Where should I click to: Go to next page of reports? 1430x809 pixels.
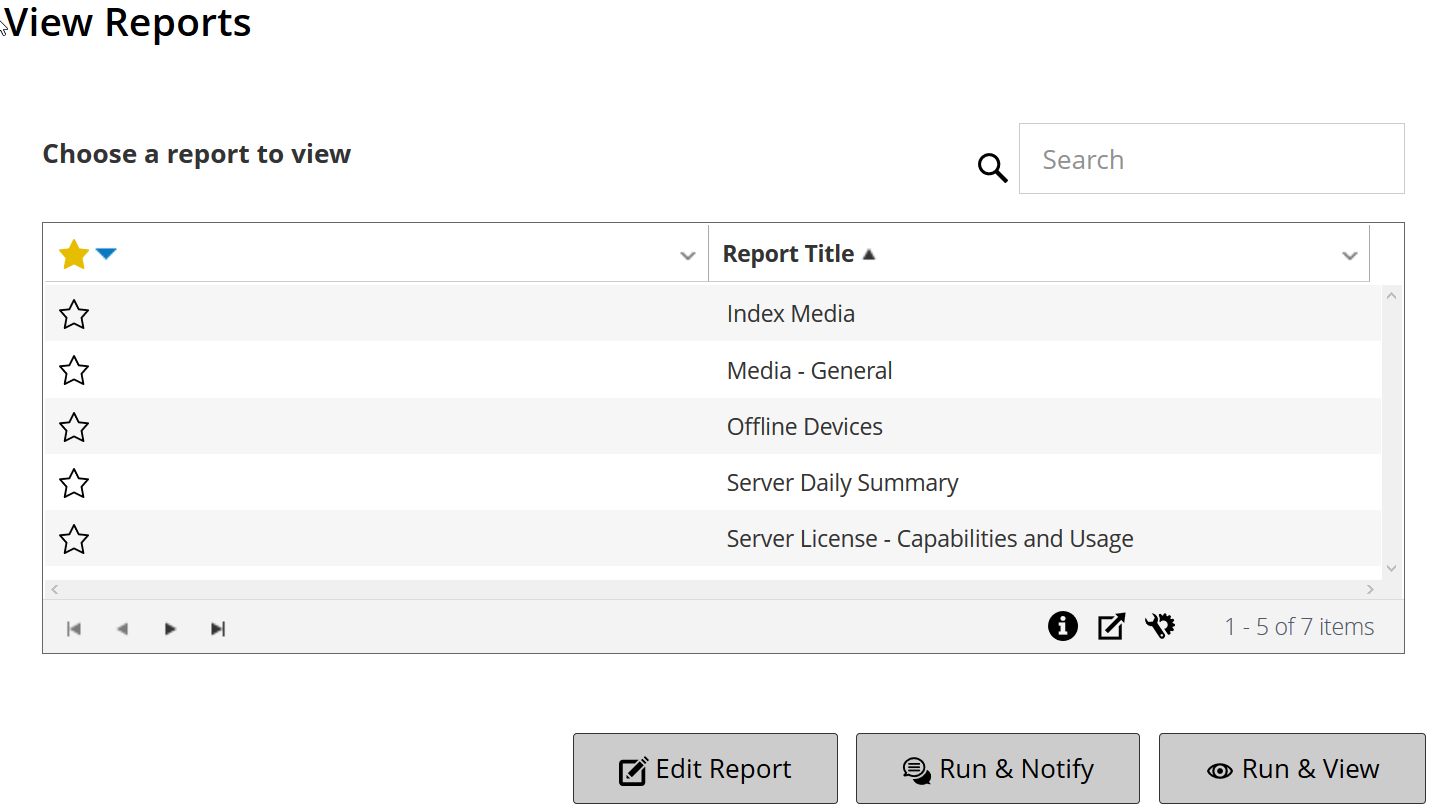coord(170,628)
